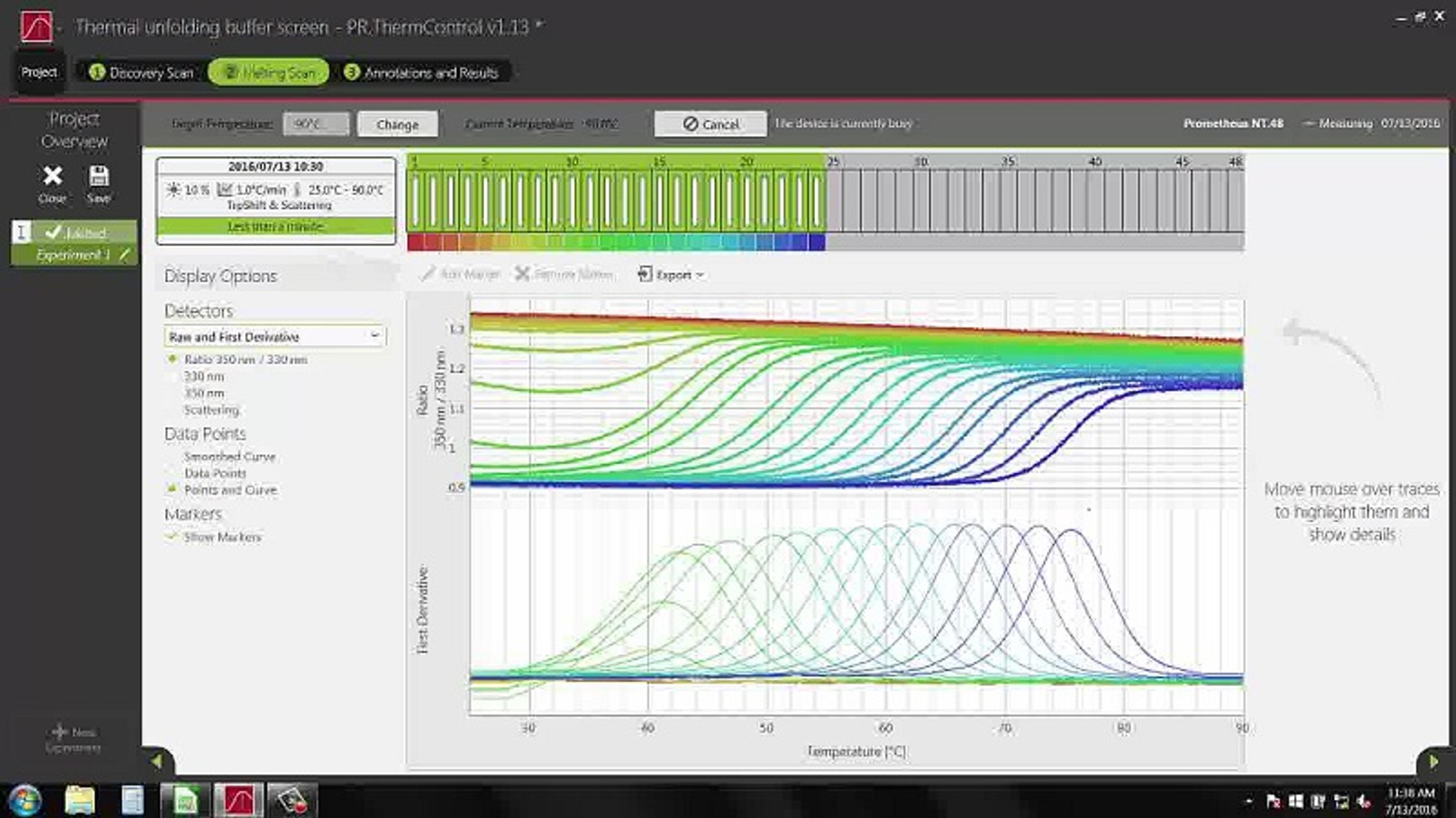Expand the Export dropdown arrow

pyautogui.click(x=700, y=275)
